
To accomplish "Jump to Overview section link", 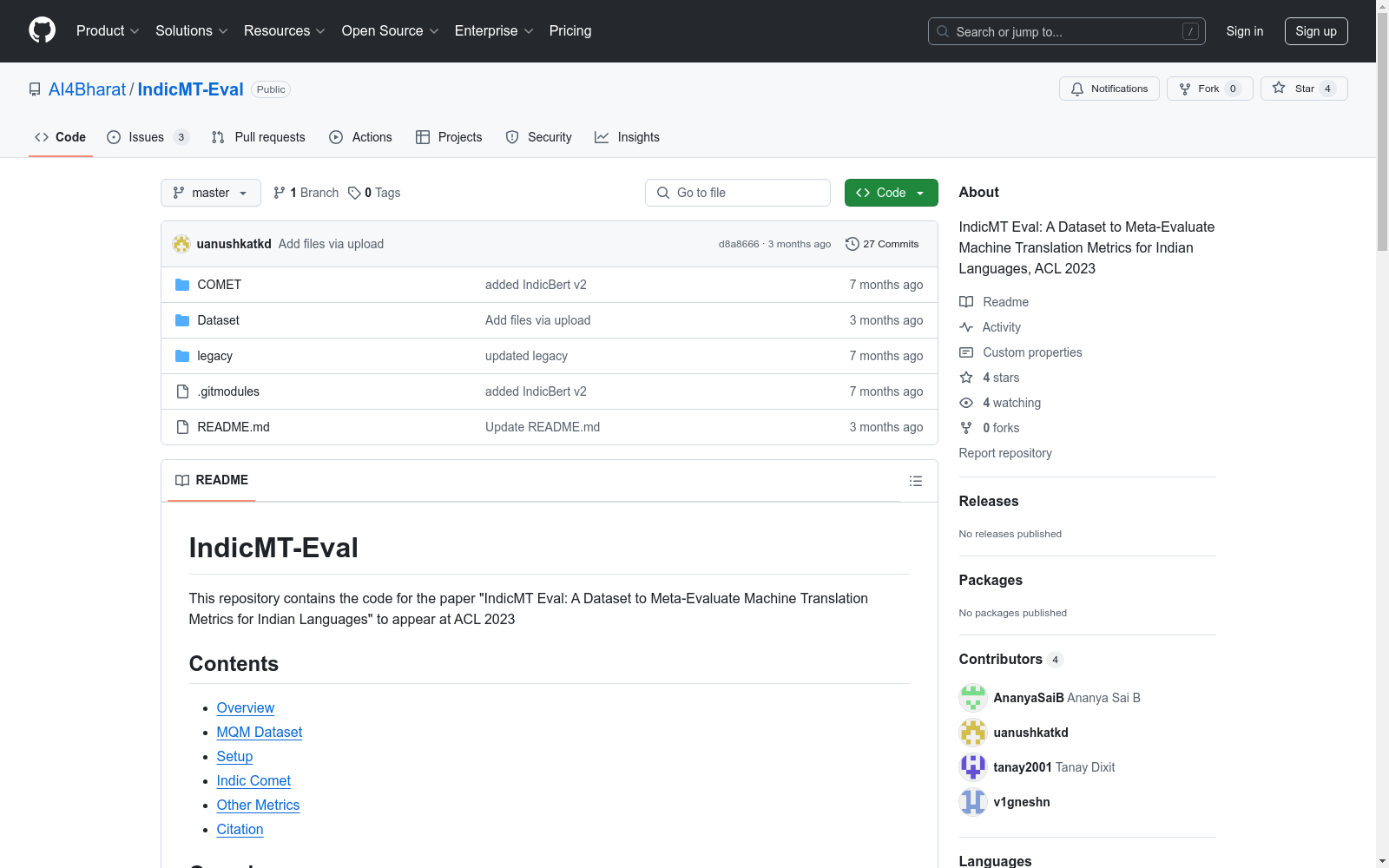I will point(246,708).
